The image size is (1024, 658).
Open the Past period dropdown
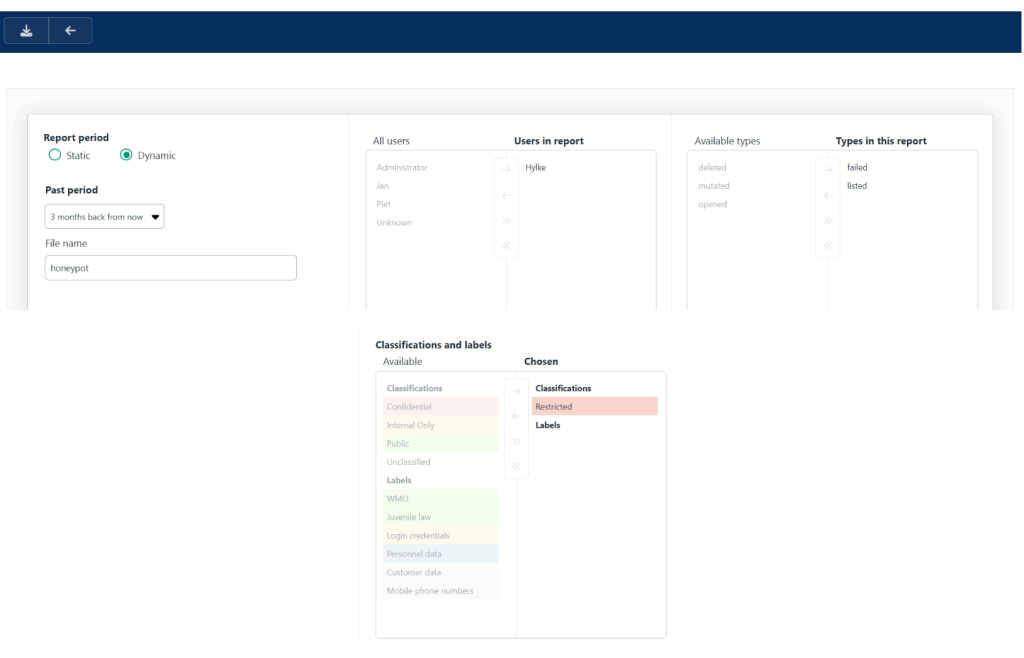pos(104,217)
